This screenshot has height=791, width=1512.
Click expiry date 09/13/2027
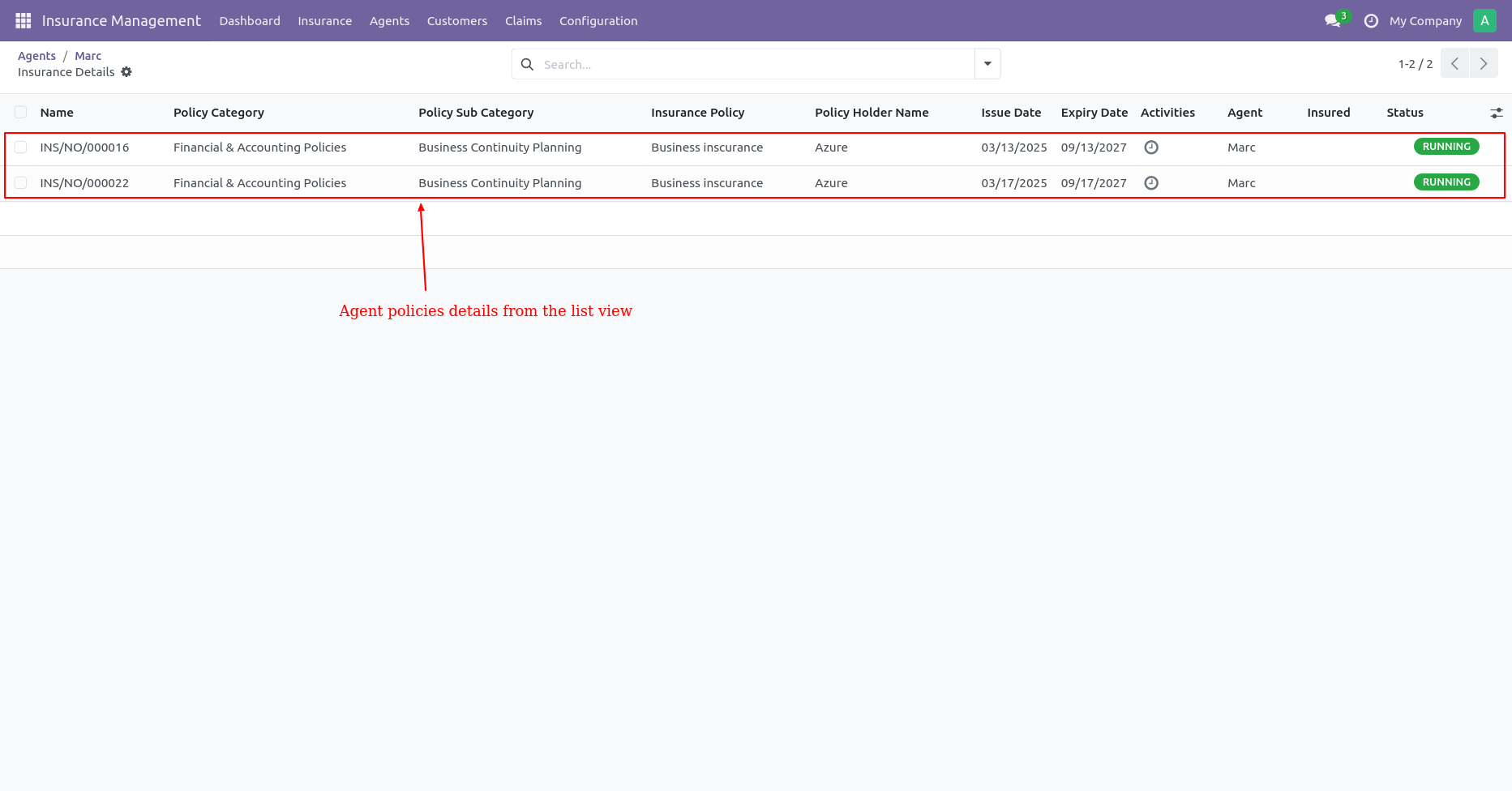1094,148
